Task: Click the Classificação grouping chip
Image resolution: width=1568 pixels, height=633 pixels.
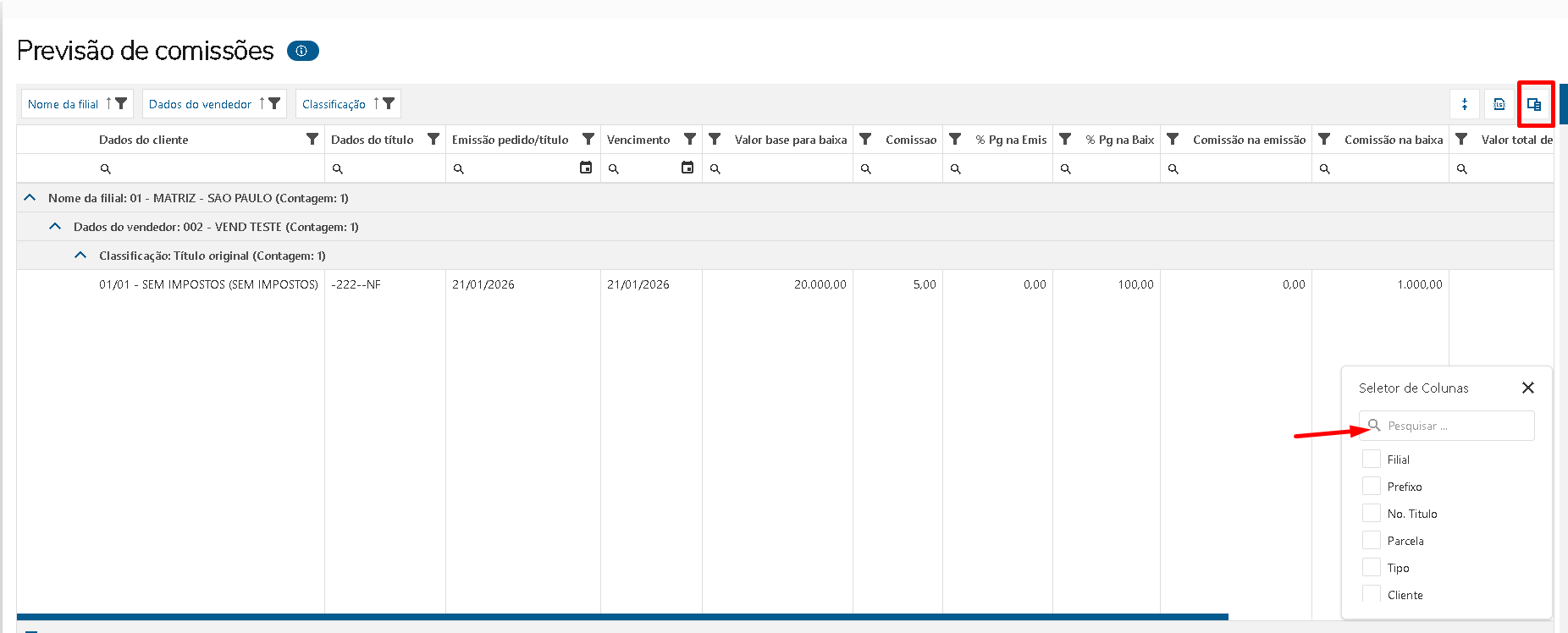Action: pyautogui.click(x=334, y=104)
